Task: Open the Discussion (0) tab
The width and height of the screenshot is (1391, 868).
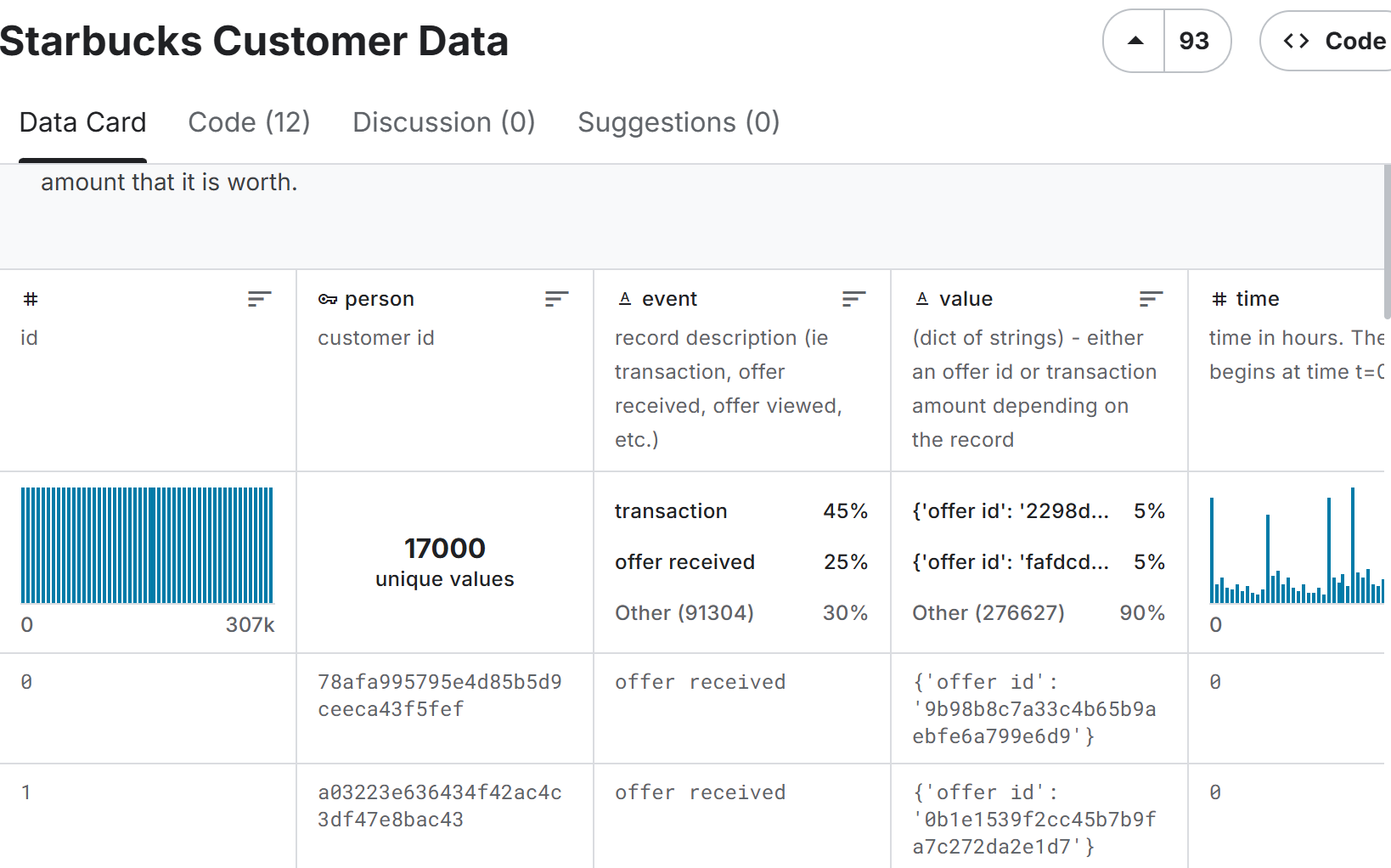Action: coord(443,122)
